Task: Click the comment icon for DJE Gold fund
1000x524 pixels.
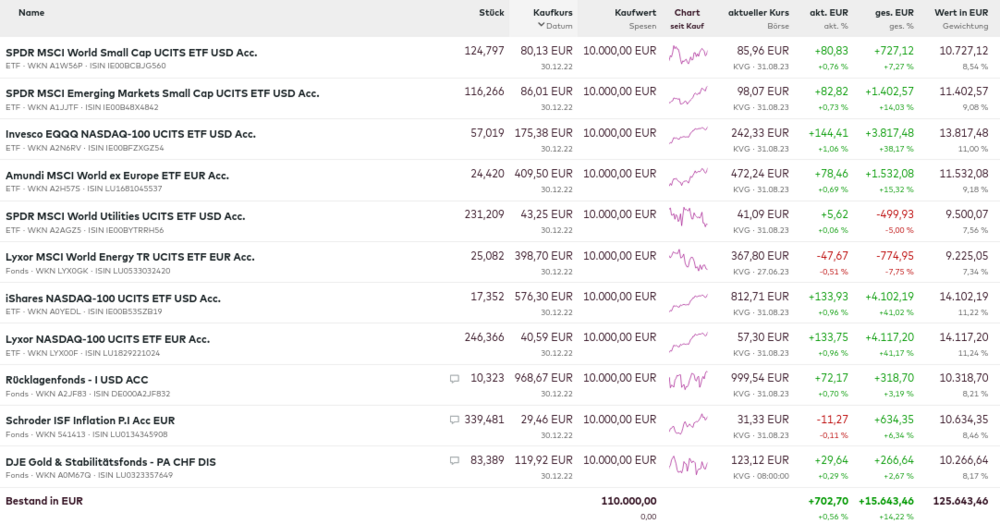Action: tap(455, 461)
